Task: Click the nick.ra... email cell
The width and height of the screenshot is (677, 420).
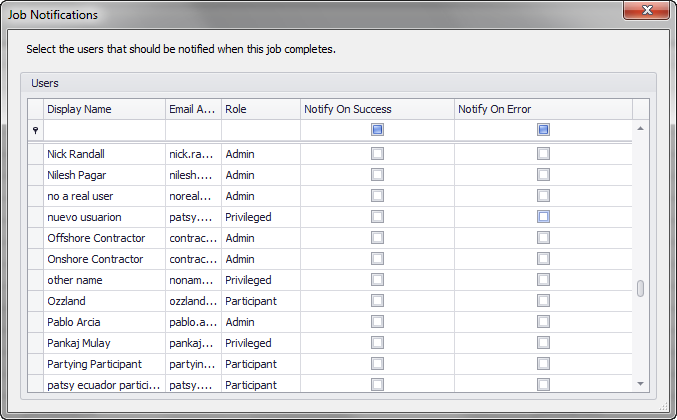Action: pos(193,154)
